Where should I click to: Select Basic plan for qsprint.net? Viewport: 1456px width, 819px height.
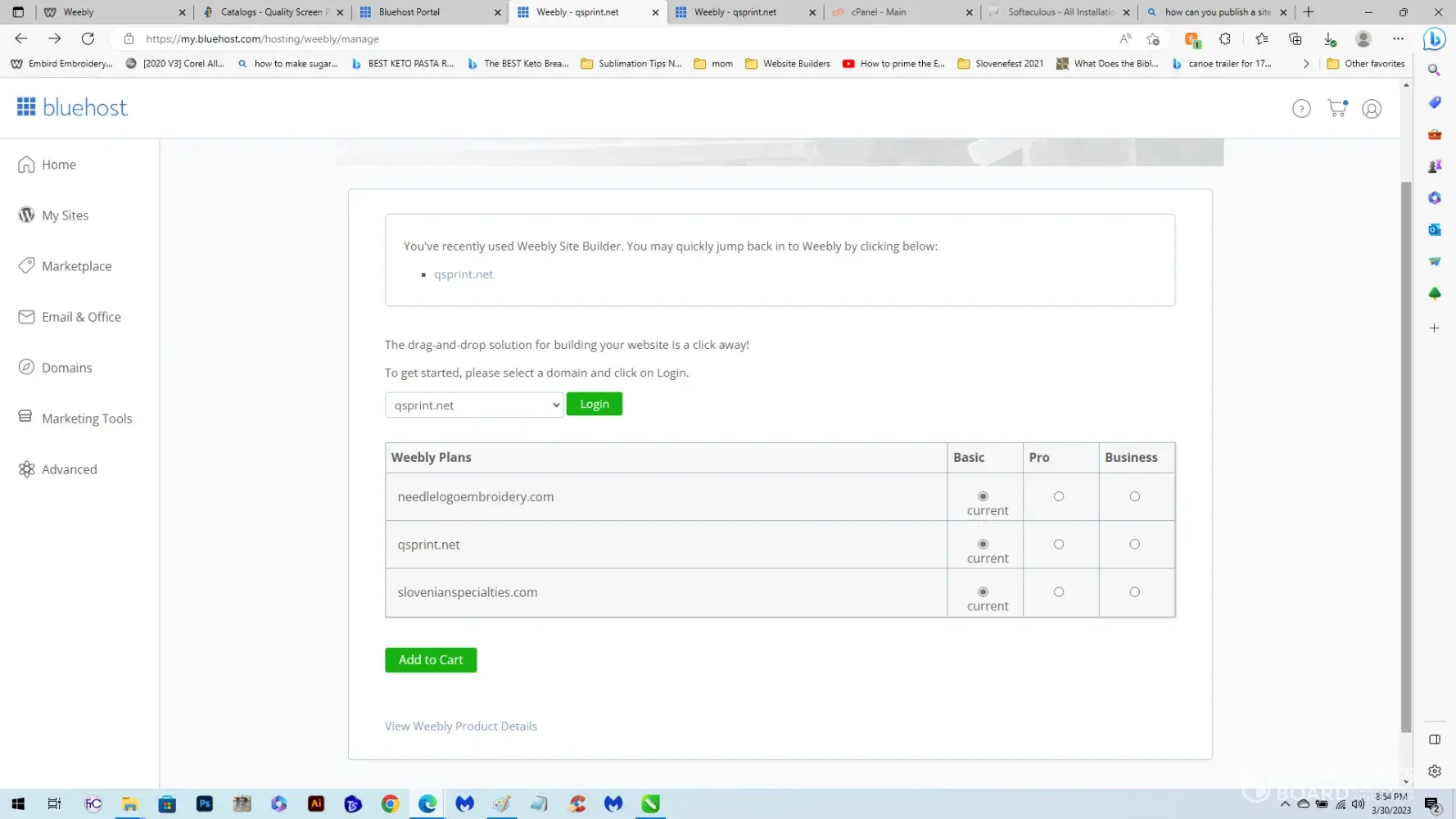pyautogui.click(x=983, y=544)
